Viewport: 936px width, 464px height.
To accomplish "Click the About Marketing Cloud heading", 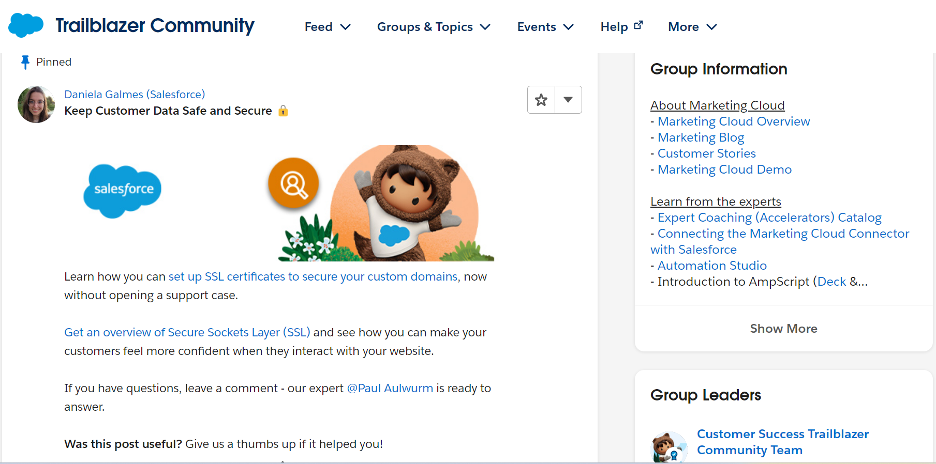I will tap(718, 106).
